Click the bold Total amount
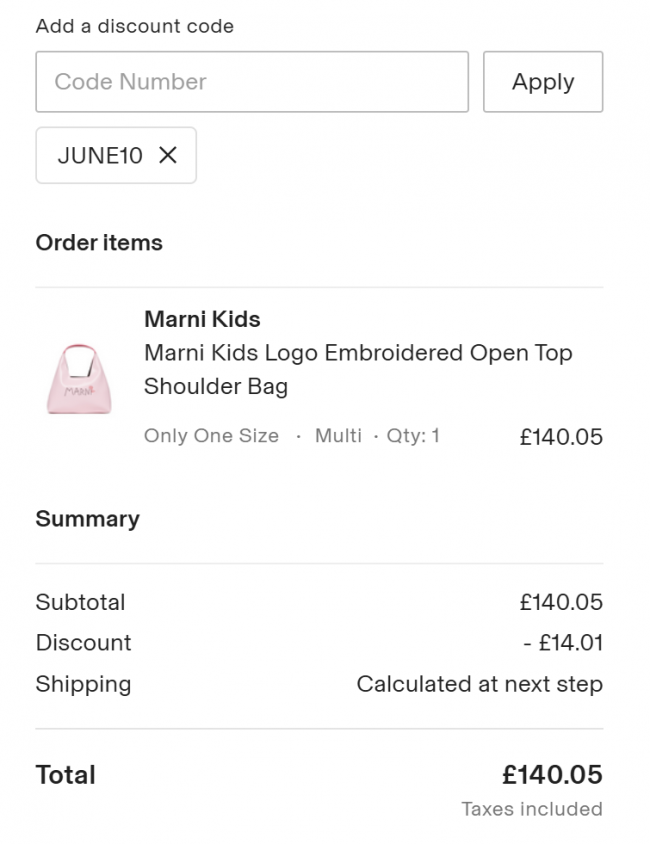Viewport: 650px width, 844px height. point(553,775)
